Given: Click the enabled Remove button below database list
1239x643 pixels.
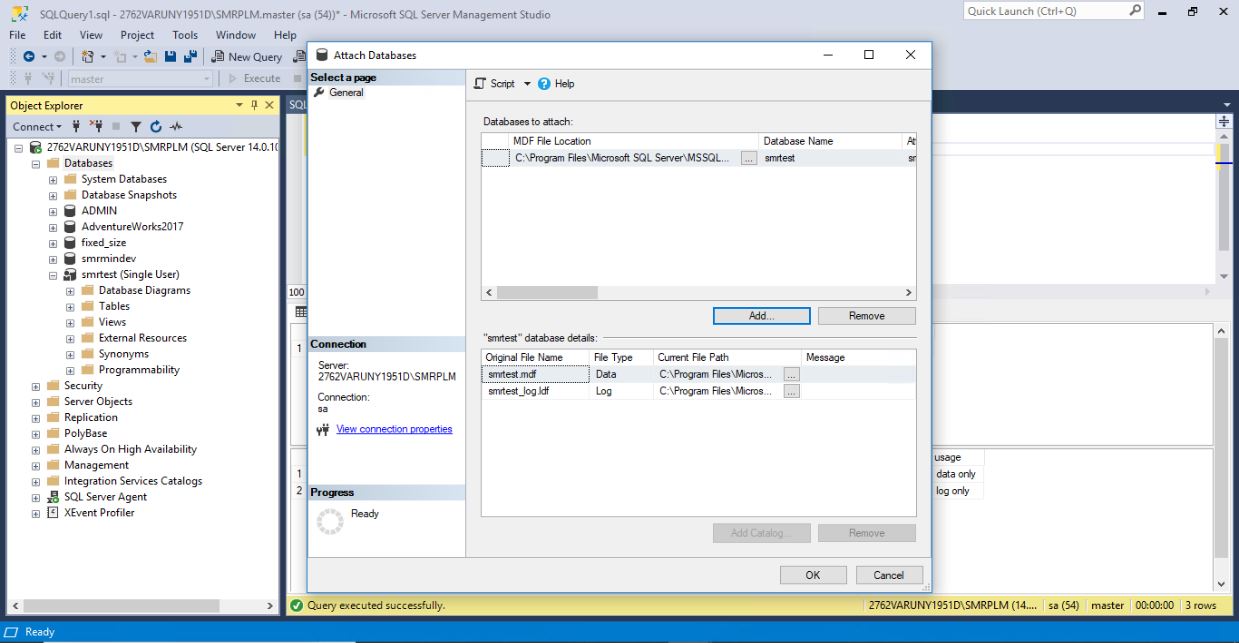Looking at the screenshot, I should [x=867, y=316].
